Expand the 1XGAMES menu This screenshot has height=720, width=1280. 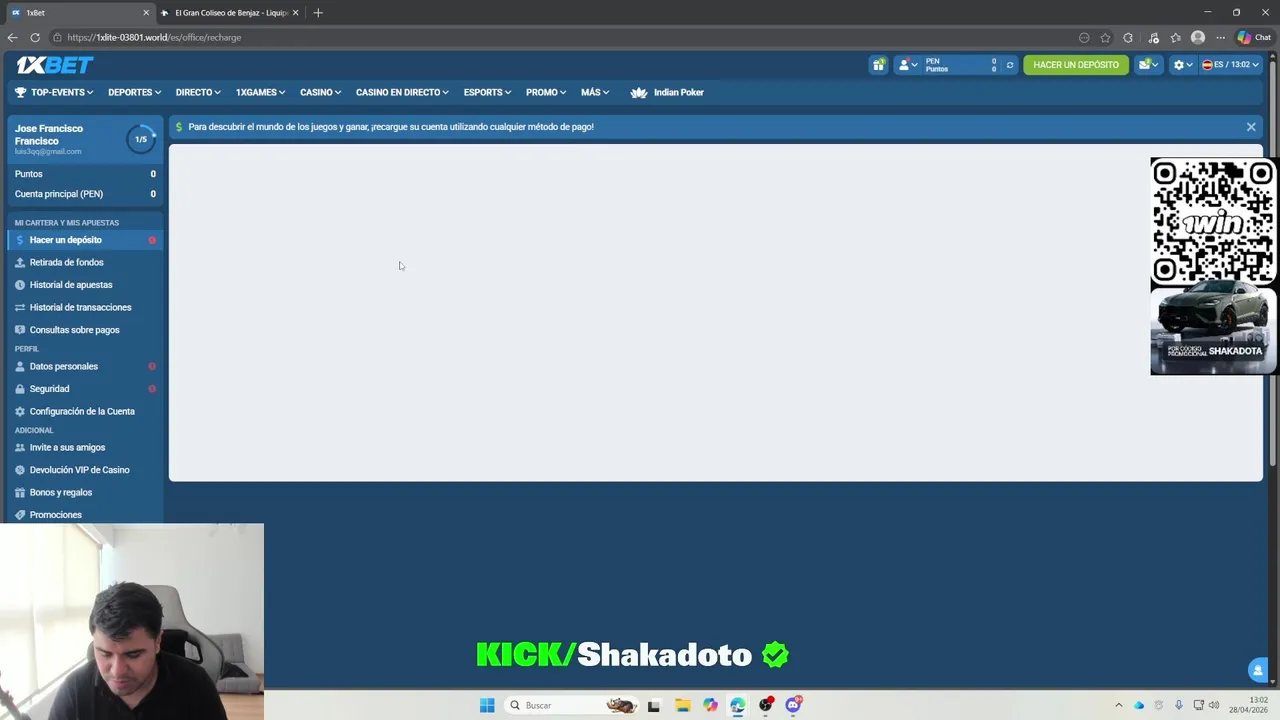[260, 92]
